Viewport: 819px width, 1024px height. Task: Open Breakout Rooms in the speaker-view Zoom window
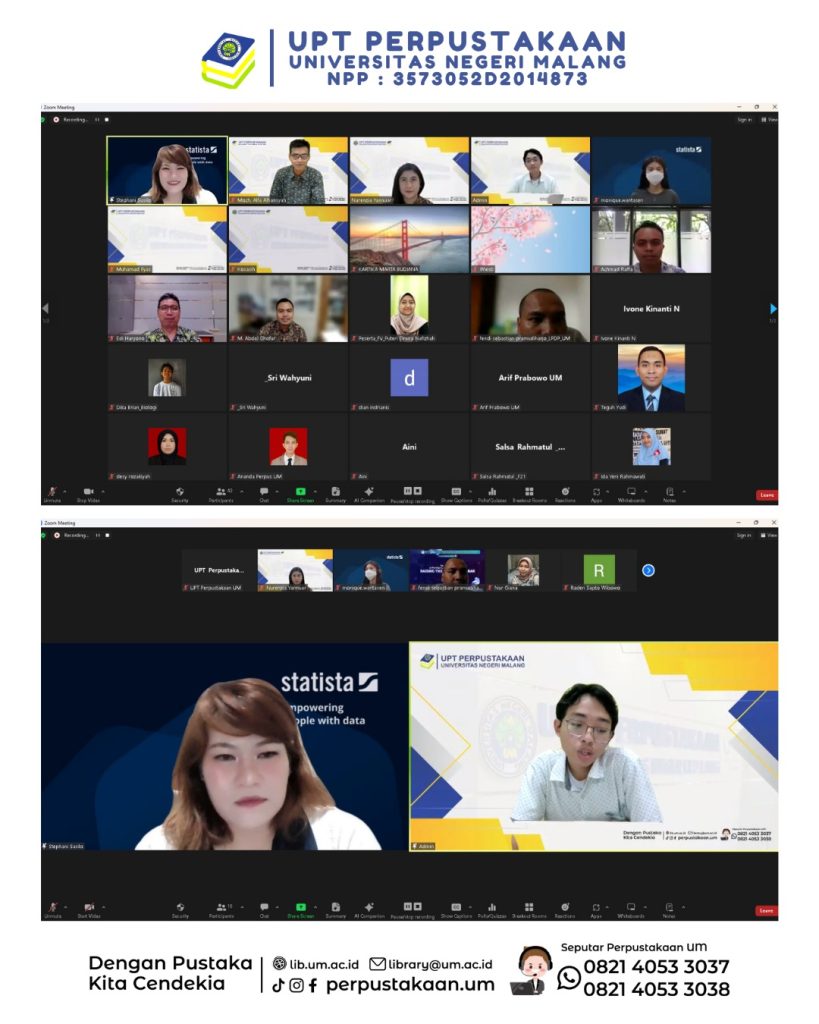coord(529,910)
